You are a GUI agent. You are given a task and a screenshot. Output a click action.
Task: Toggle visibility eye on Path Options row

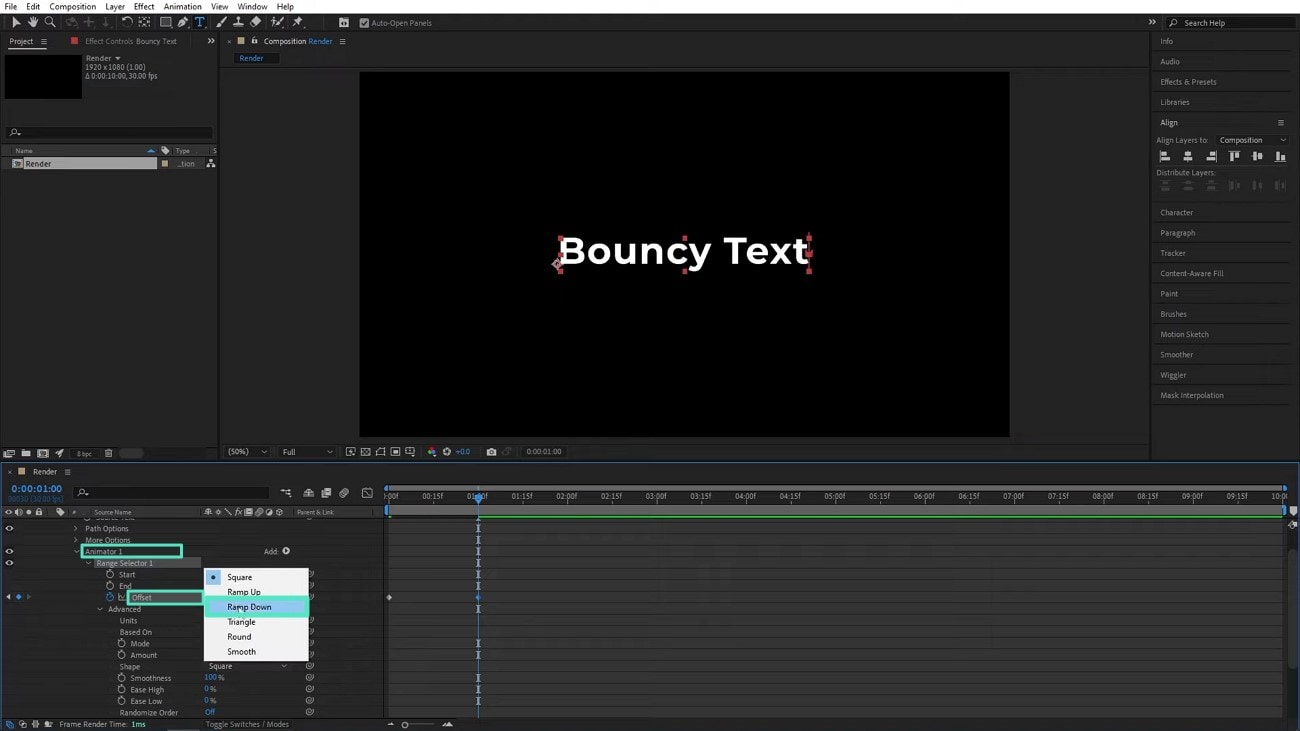[x=10, y=528]
